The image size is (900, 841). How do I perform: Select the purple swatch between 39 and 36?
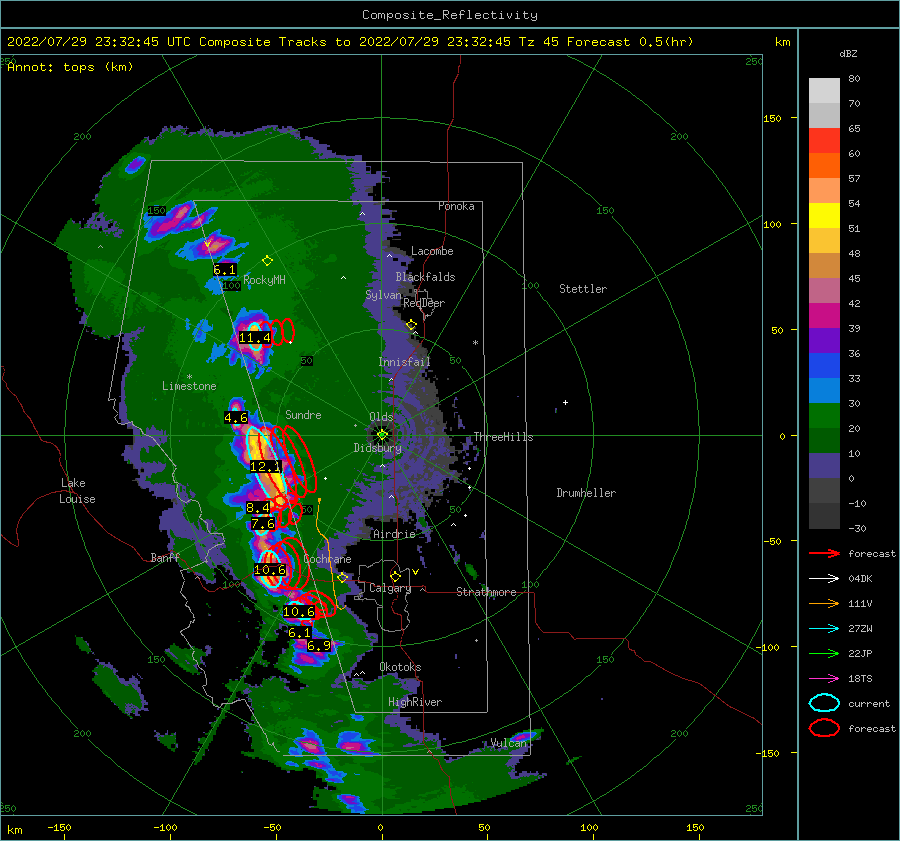tap(824, 340)
